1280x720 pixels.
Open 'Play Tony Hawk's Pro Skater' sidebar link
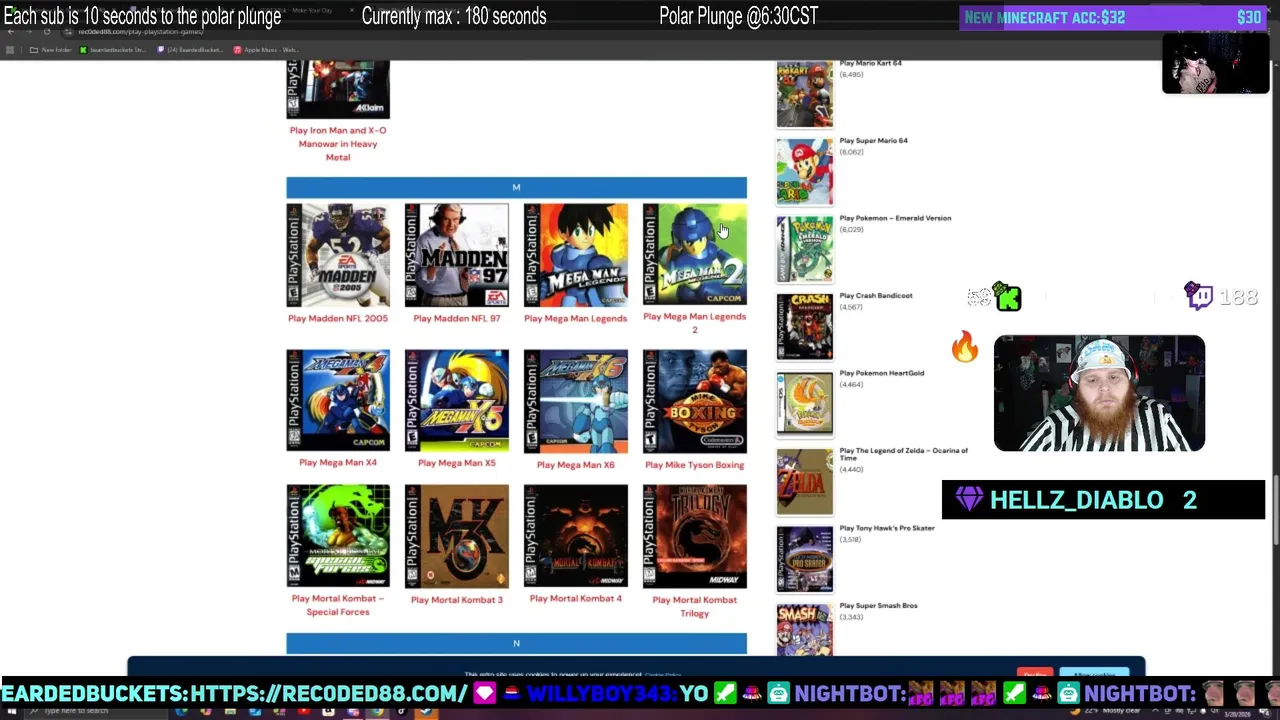tap(887, 528)
